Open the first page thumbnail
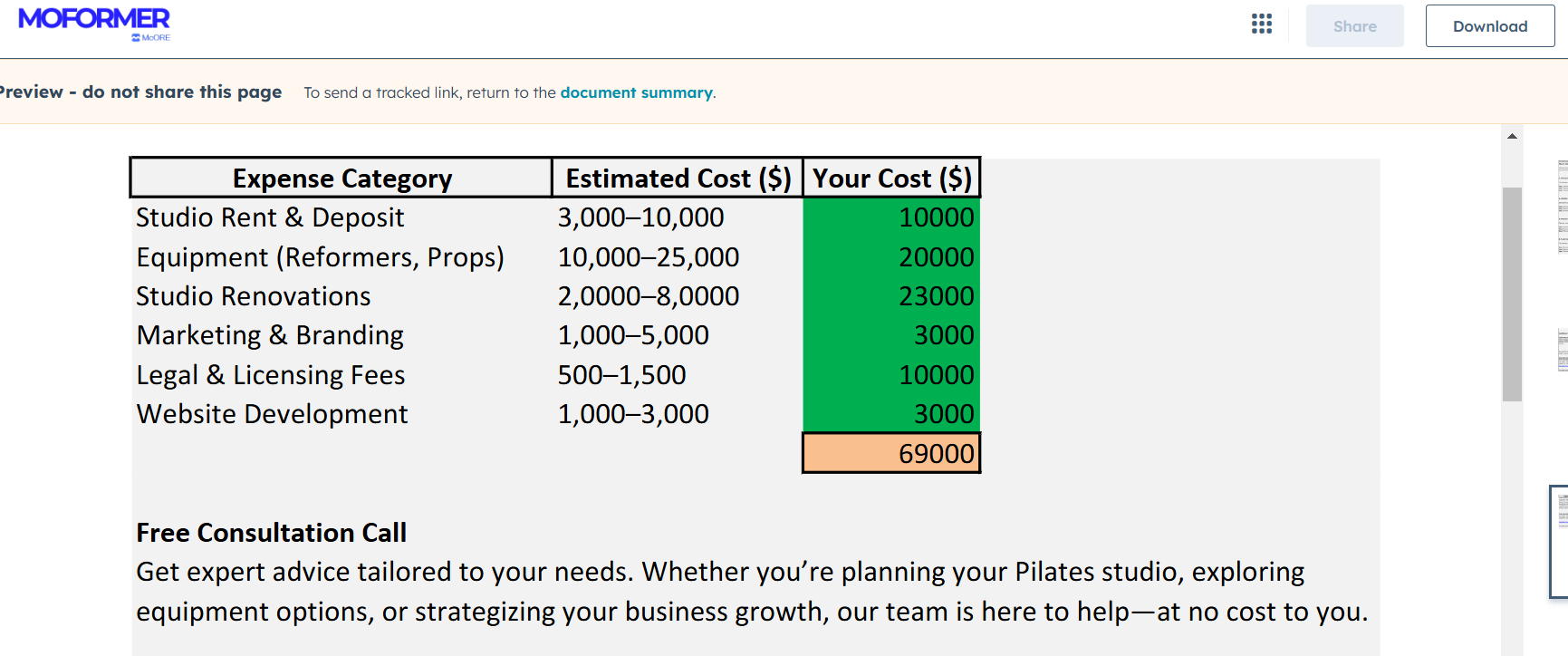The image size is (1568, 656). coord(1563,207)
